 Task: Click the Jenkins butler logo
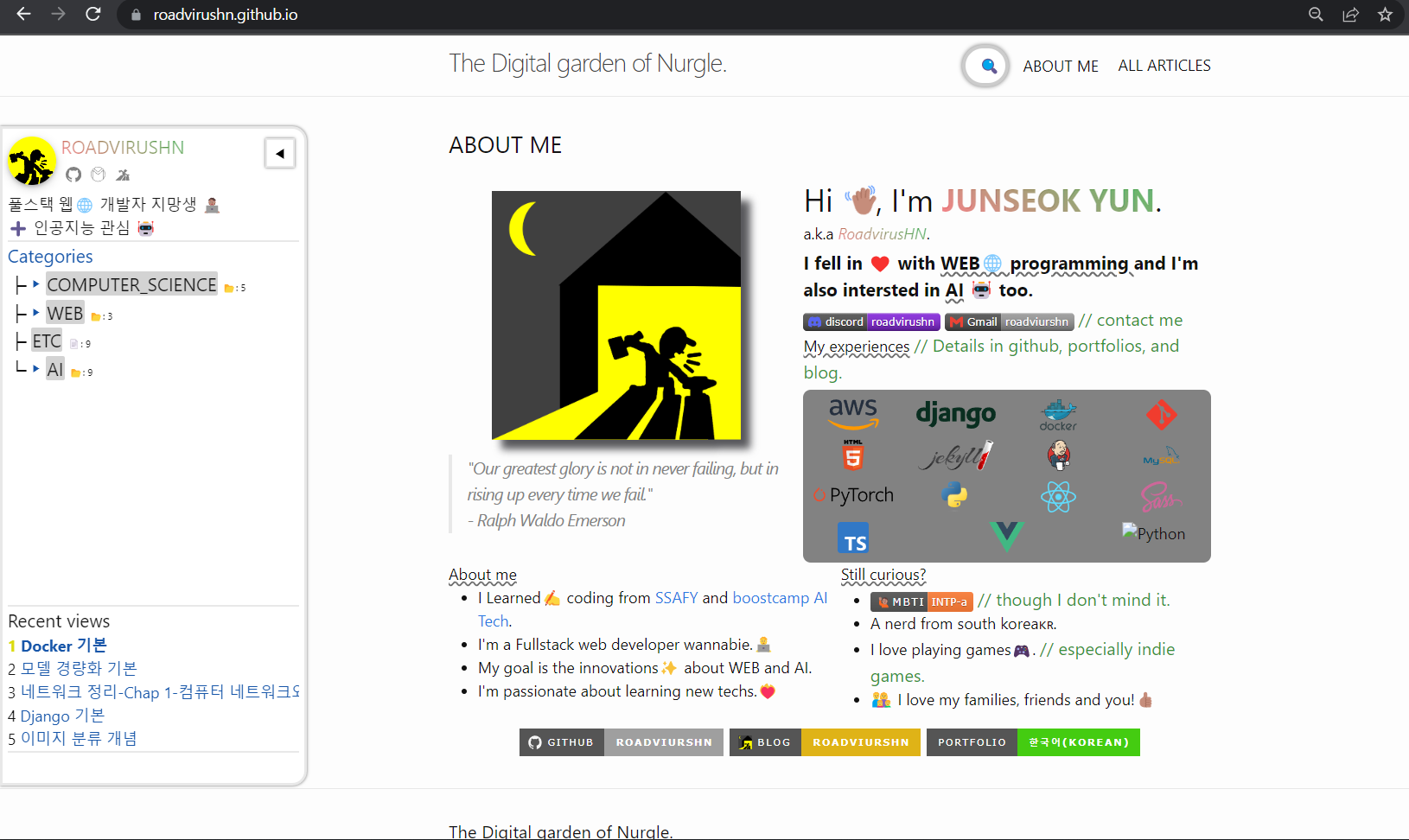[1058, 455]
